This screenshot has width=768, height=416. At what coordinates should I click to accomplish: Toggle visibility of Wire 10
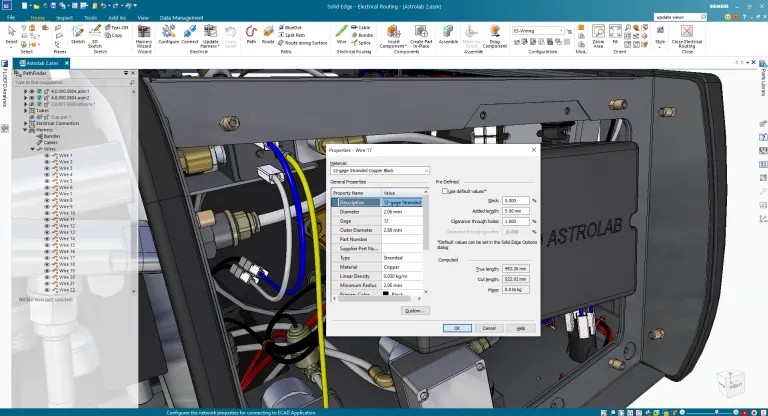[47, 213]
